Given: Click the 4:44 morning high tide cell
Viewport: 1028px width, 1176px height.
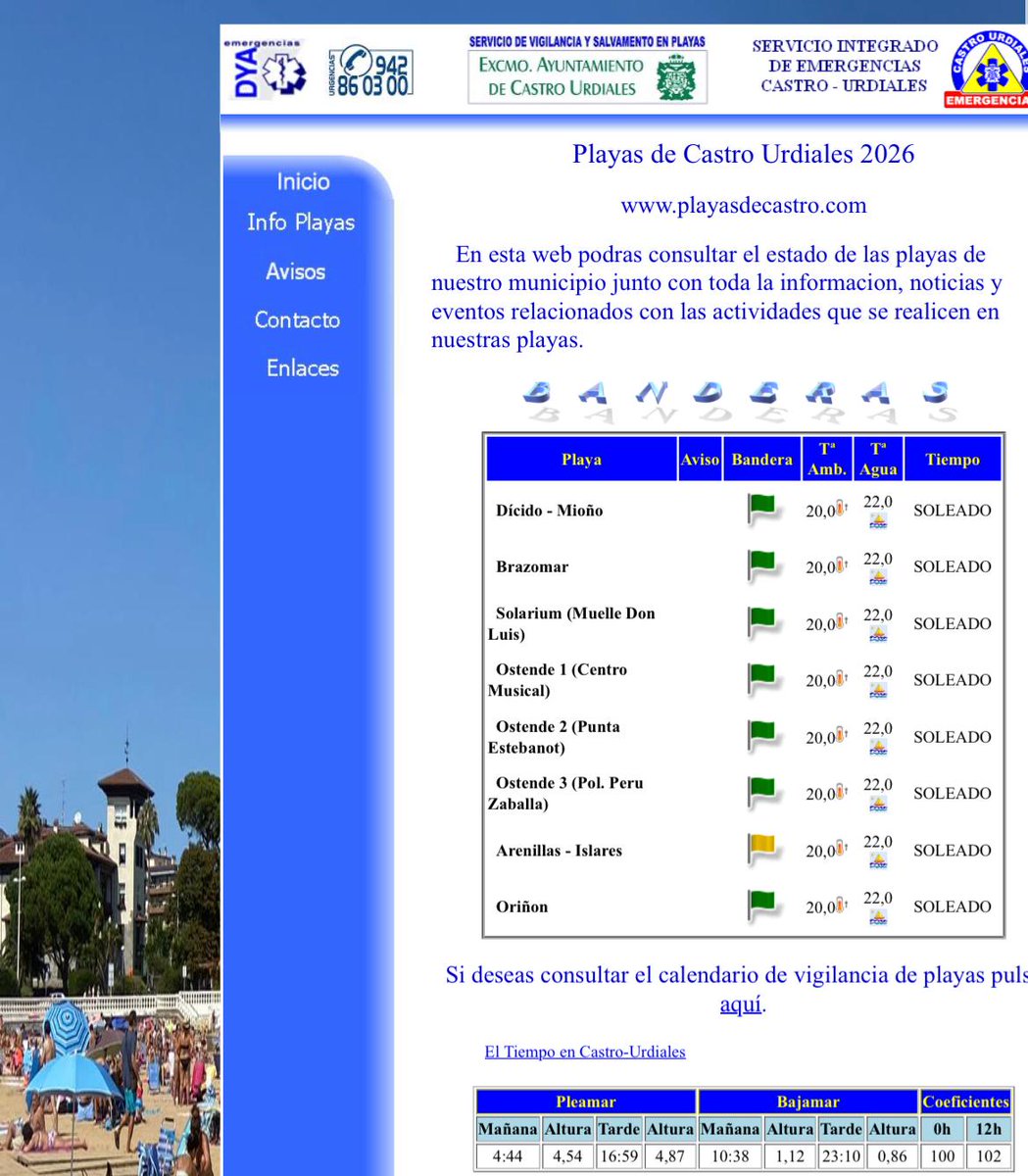Looking at the screenshot, I should (508, 1156).
